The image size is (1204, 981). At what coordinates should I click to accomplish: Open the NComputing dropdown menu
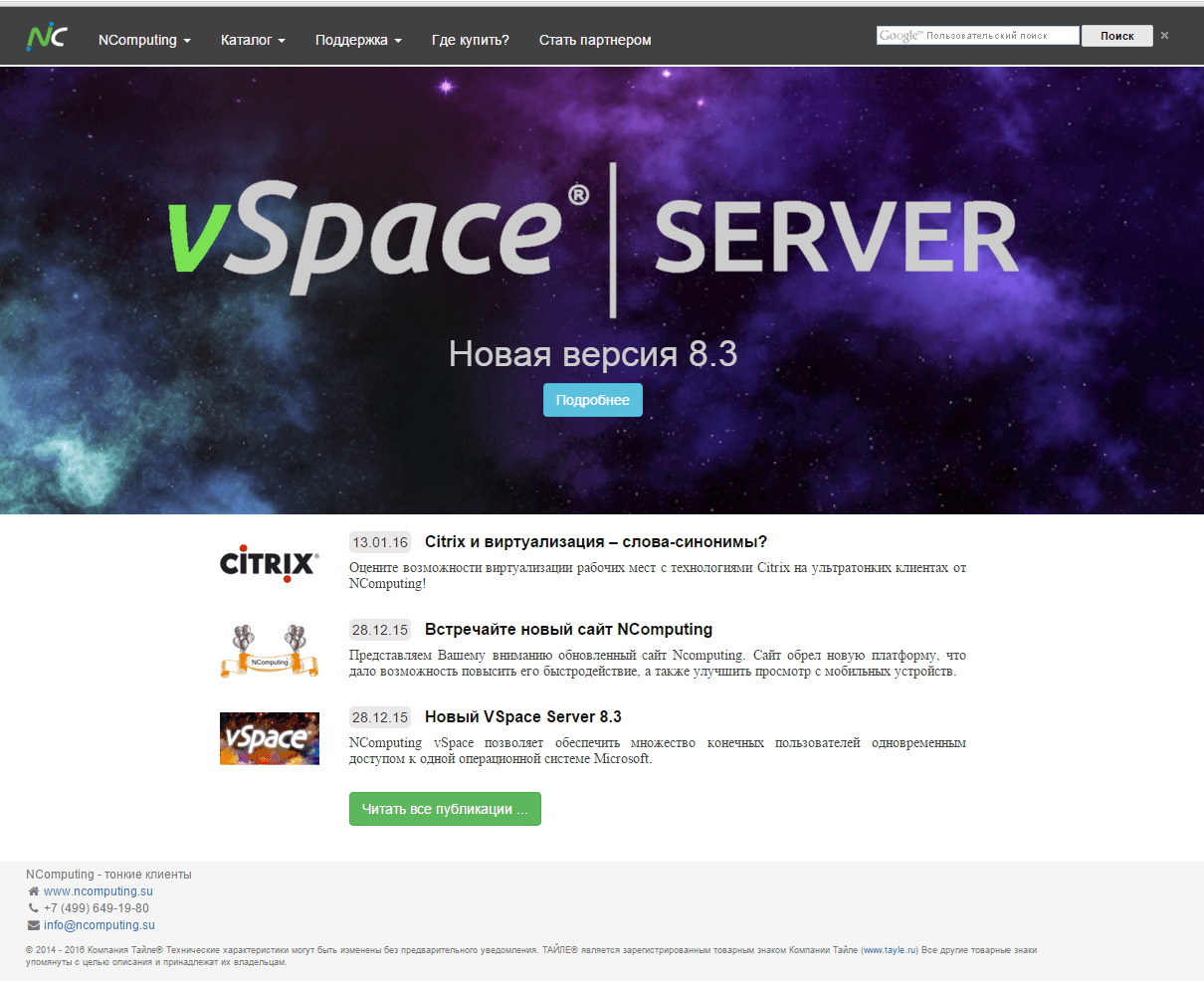click(x=144, y=40)
